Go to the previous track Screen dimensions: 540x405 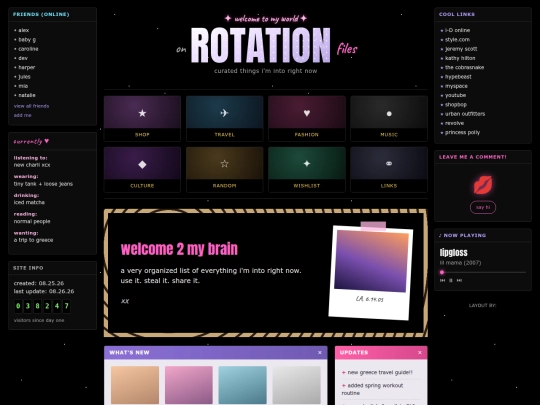point(443,280)
